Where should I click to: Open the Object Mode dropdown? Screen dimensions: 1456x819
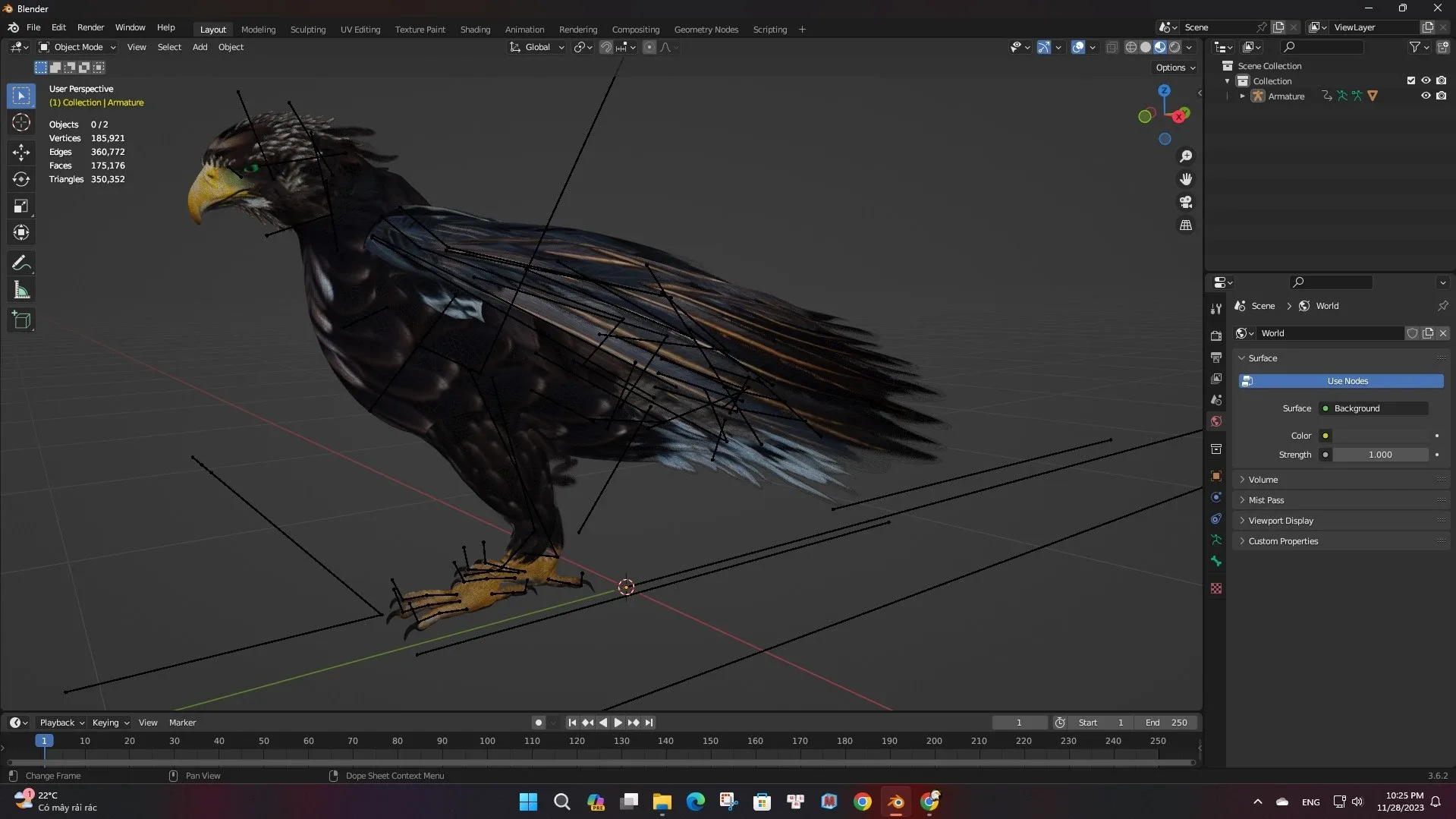76,47
